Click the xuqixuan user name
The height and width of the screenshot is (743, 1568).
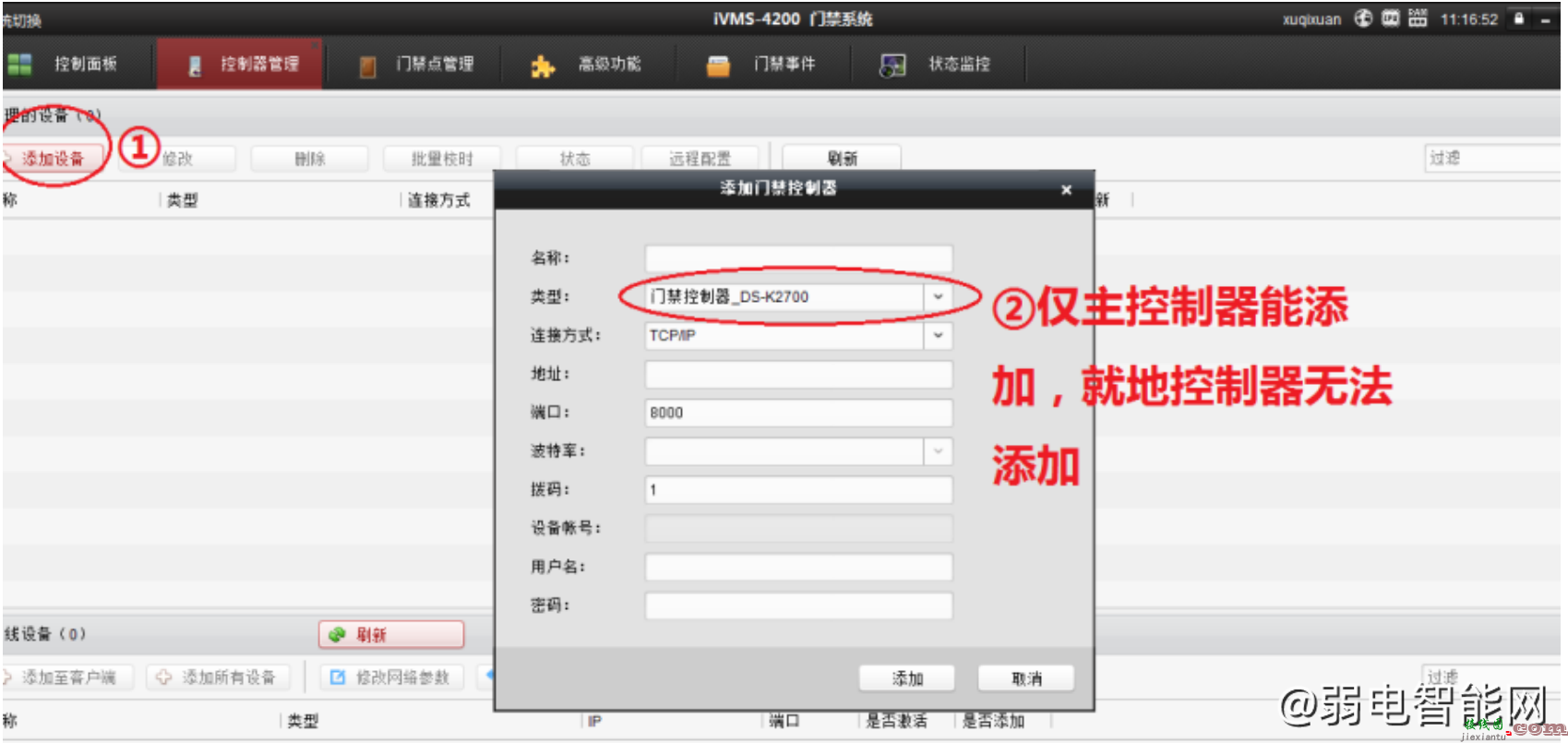1311,19
